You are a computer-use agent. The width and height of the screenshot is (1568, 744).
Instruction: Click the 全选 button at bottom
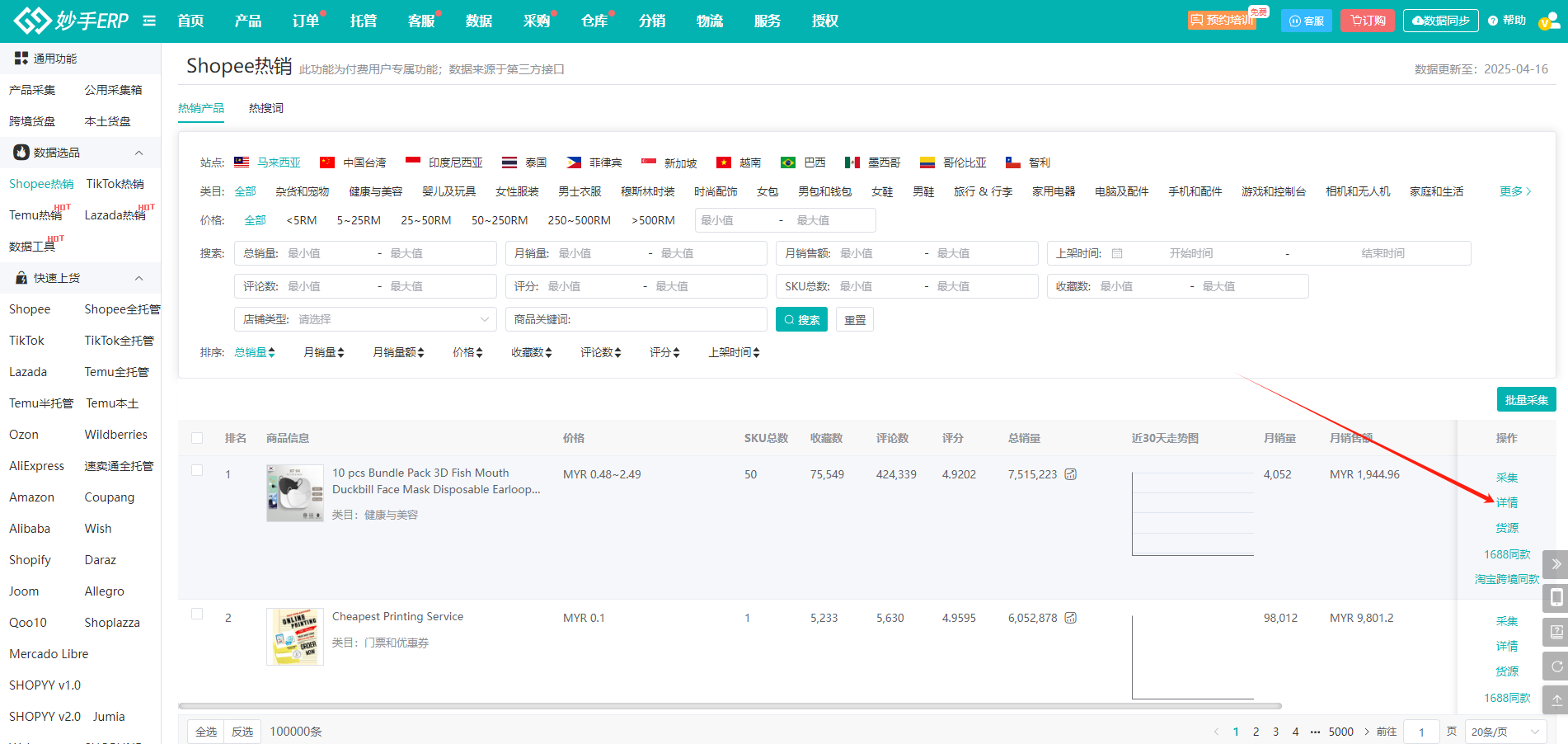pyautogui.click(x=206, y=732)
